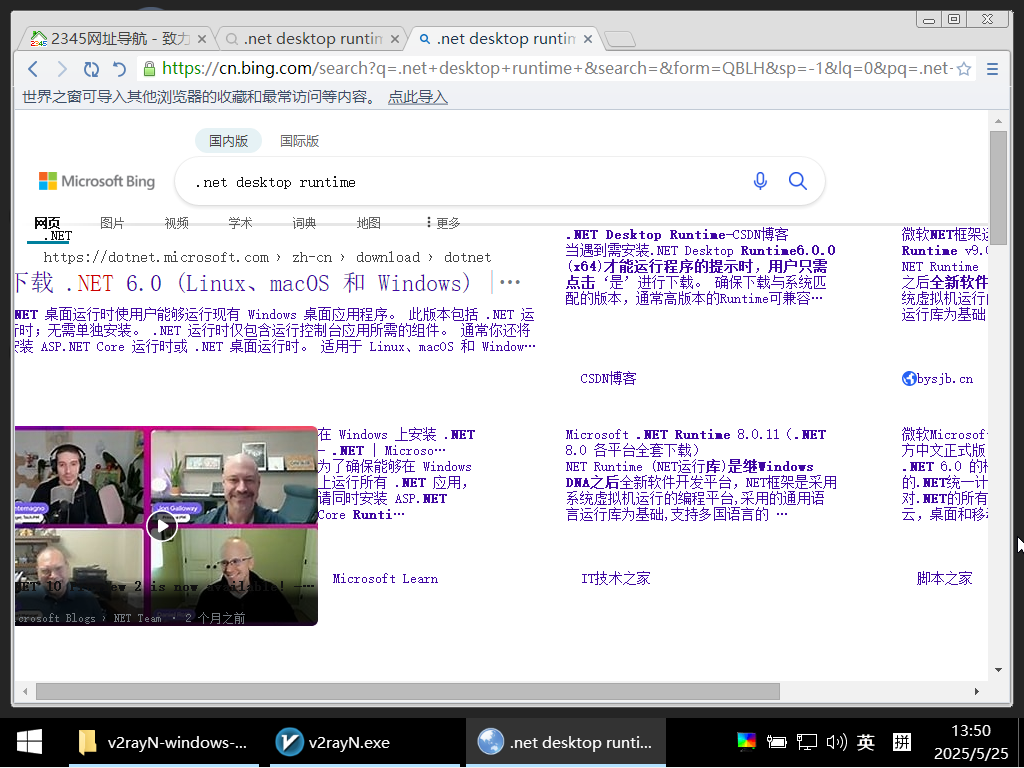This screenshot has width=1024, height=768.
Task: Click the vertical scrollbar up arrow
Action: click(x=998, y=121)
